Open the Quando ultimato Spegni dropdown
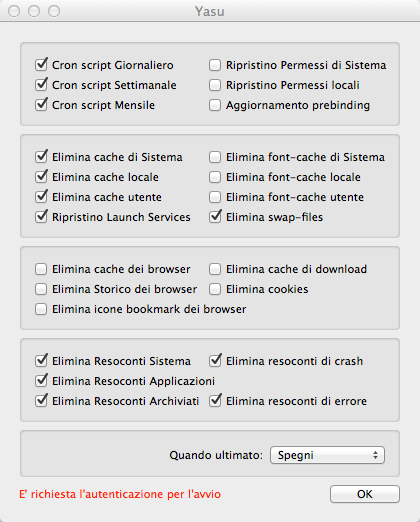 pyautogui.click(x=327, y=455)
